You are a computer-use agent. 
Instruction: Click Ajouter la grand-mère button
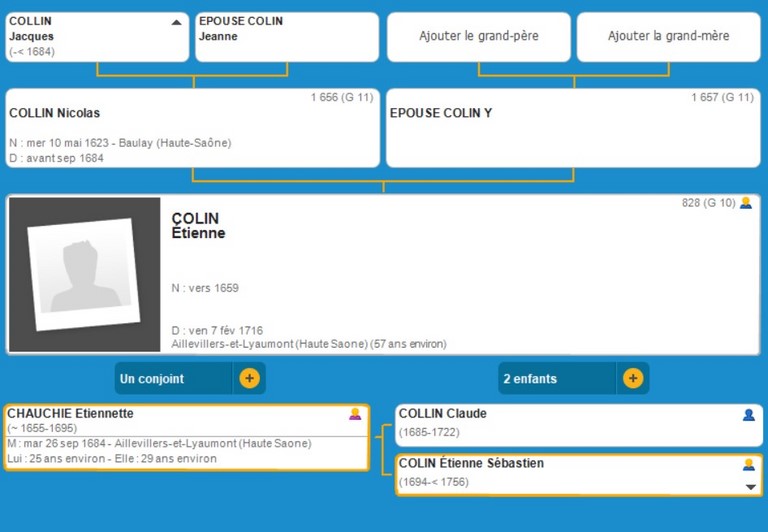click(x=668, y=36)
